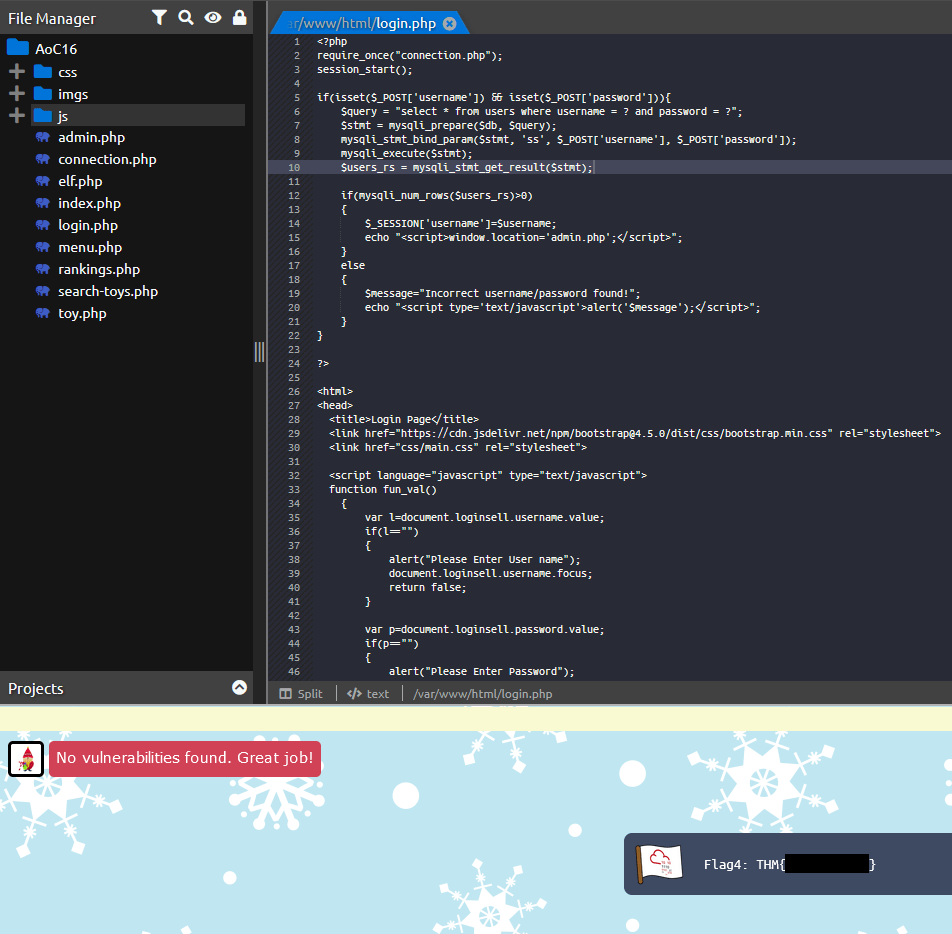Click the flag icon next to Flag4
This screenshot has height=934, width=952.
659,863
